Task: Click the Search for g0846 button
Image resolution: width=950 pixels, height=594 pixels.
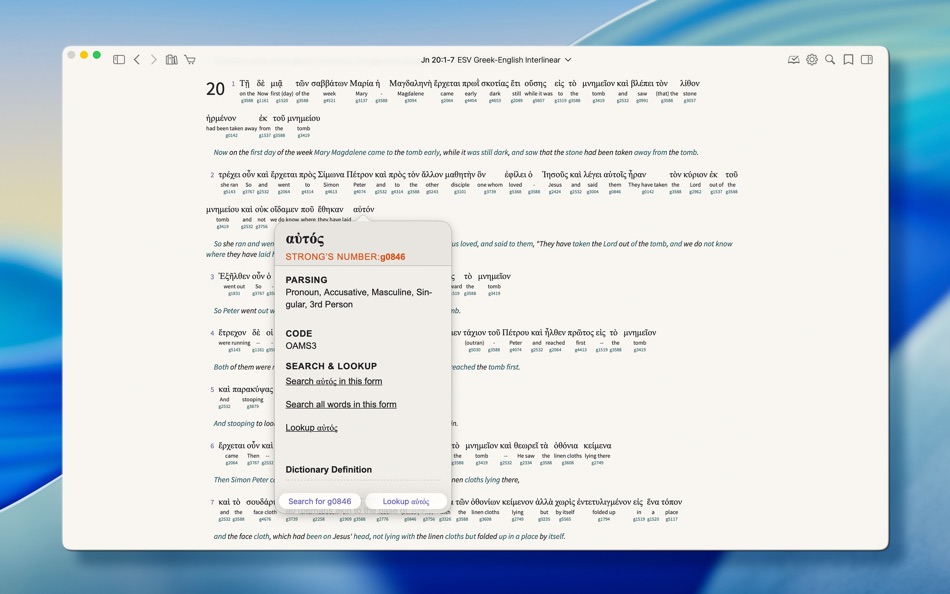Action: click(319, 501)
